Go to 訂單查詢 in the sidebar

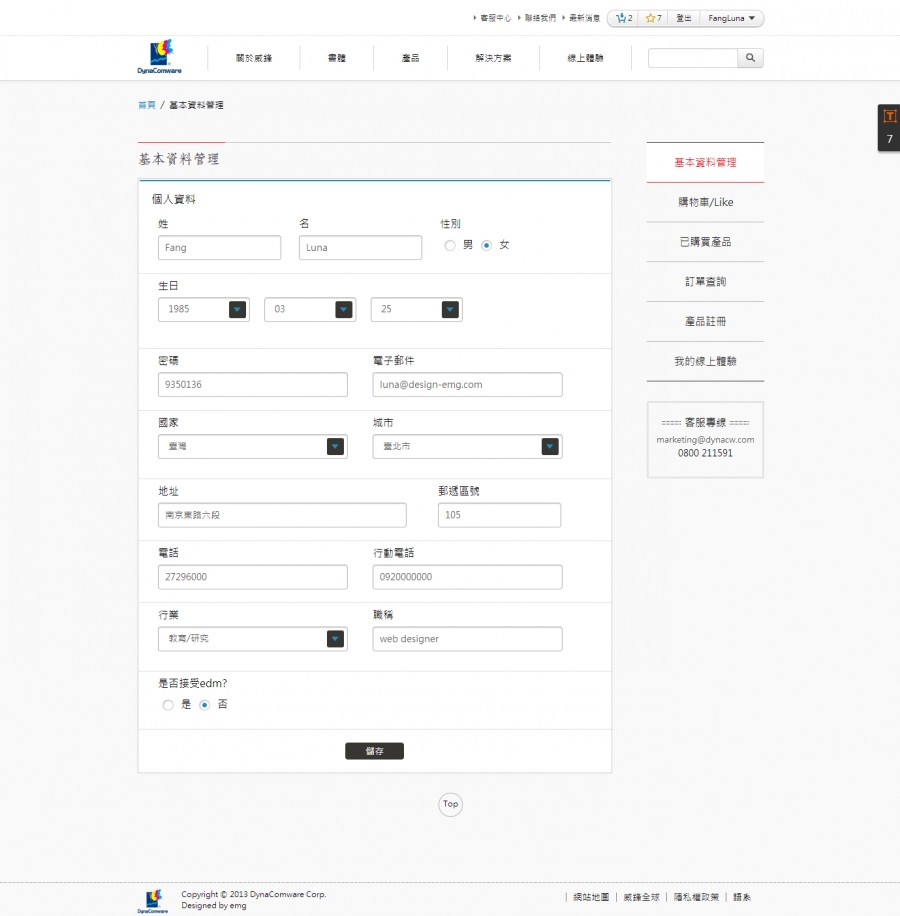click(705, 282)
